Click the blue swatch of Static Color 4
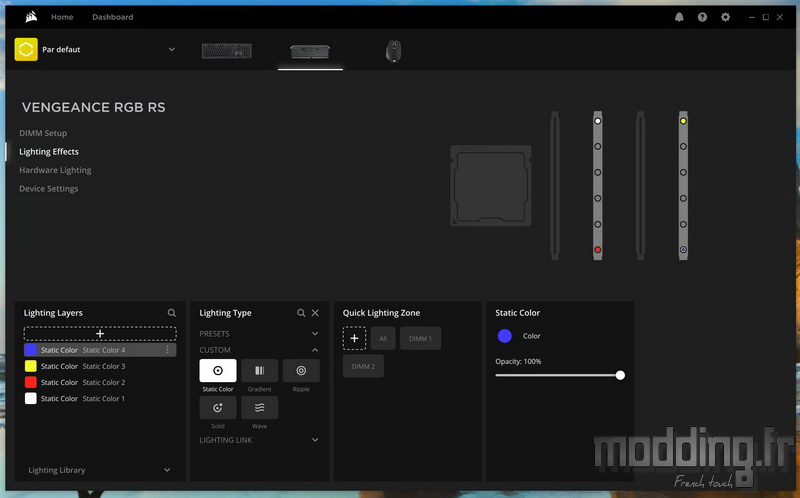The height and width of the screenshot is (498, 800). (x=31, y=350)
